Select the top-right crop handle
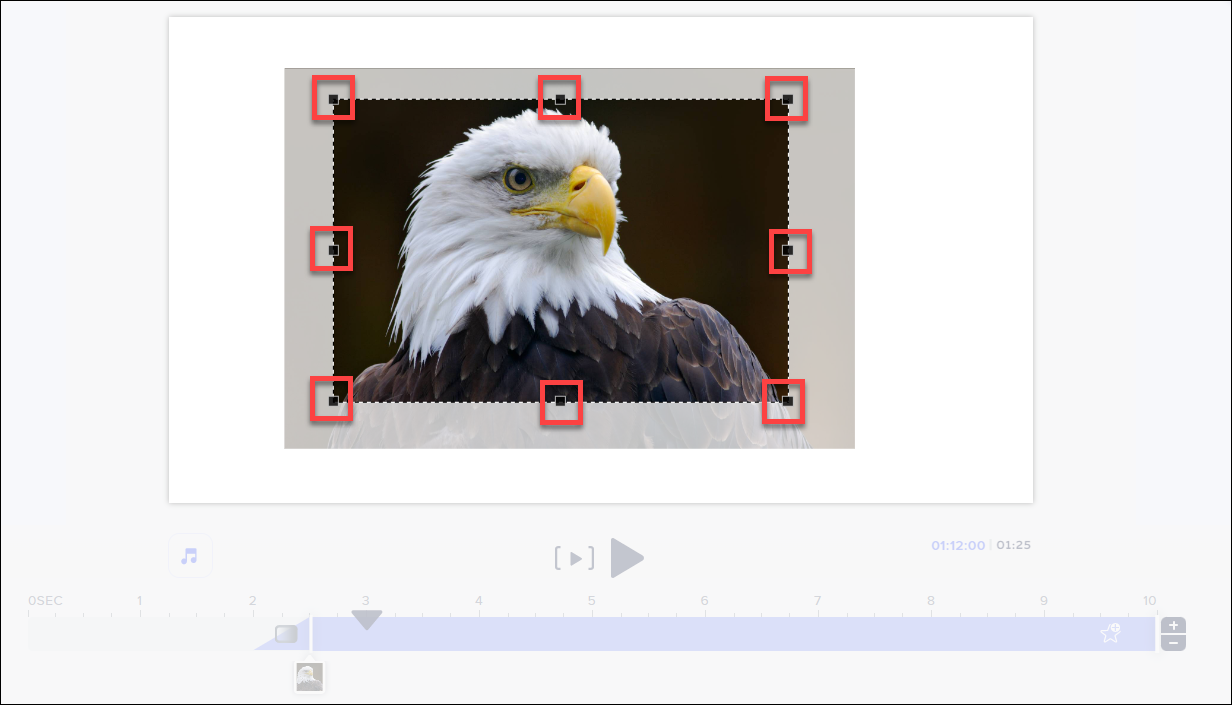 coord(786,99)
